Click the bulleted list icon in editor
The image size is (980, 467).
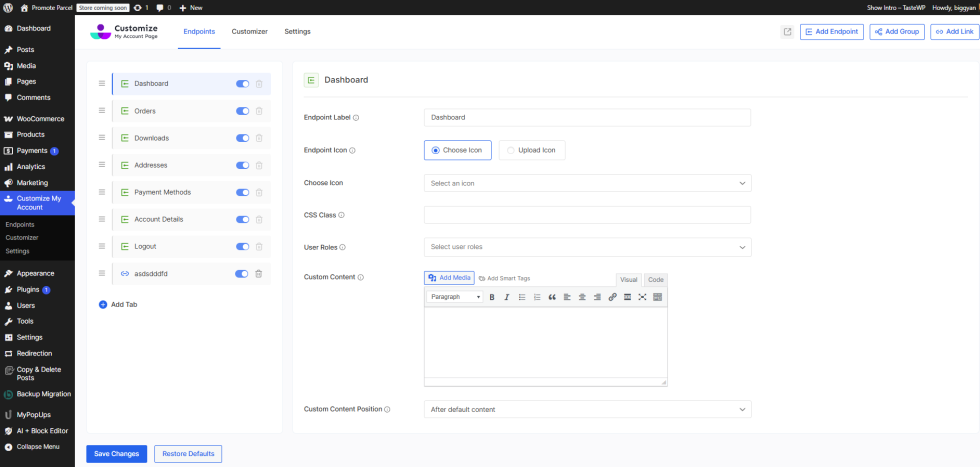coord(522,297)
